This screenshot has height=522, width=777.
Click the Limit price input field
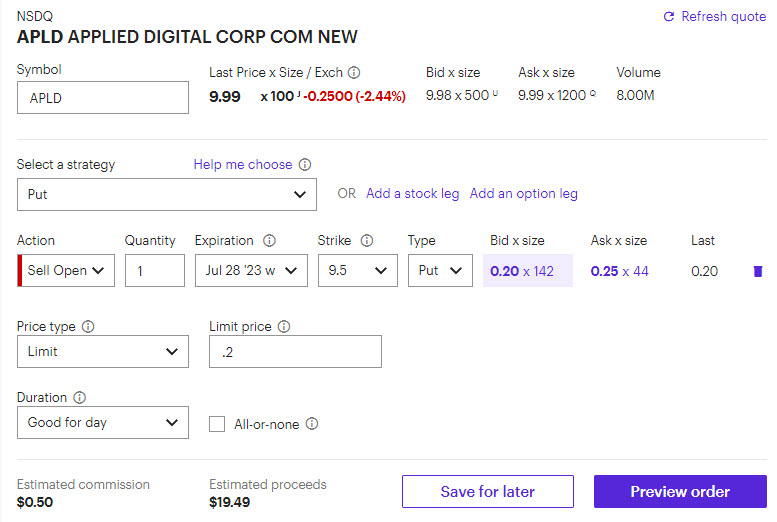(295, 352)
